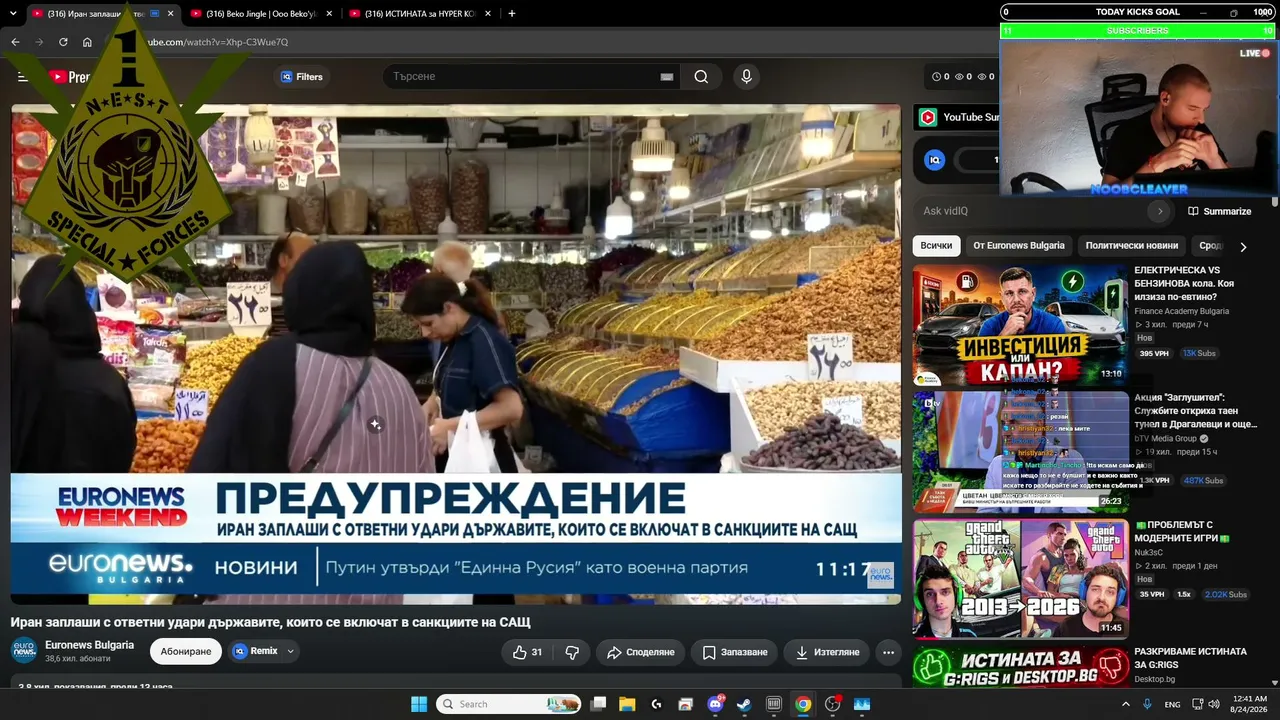Open more actions three-dot menu
Viewport: 1280px width, 720px height.
click(888, 652)
